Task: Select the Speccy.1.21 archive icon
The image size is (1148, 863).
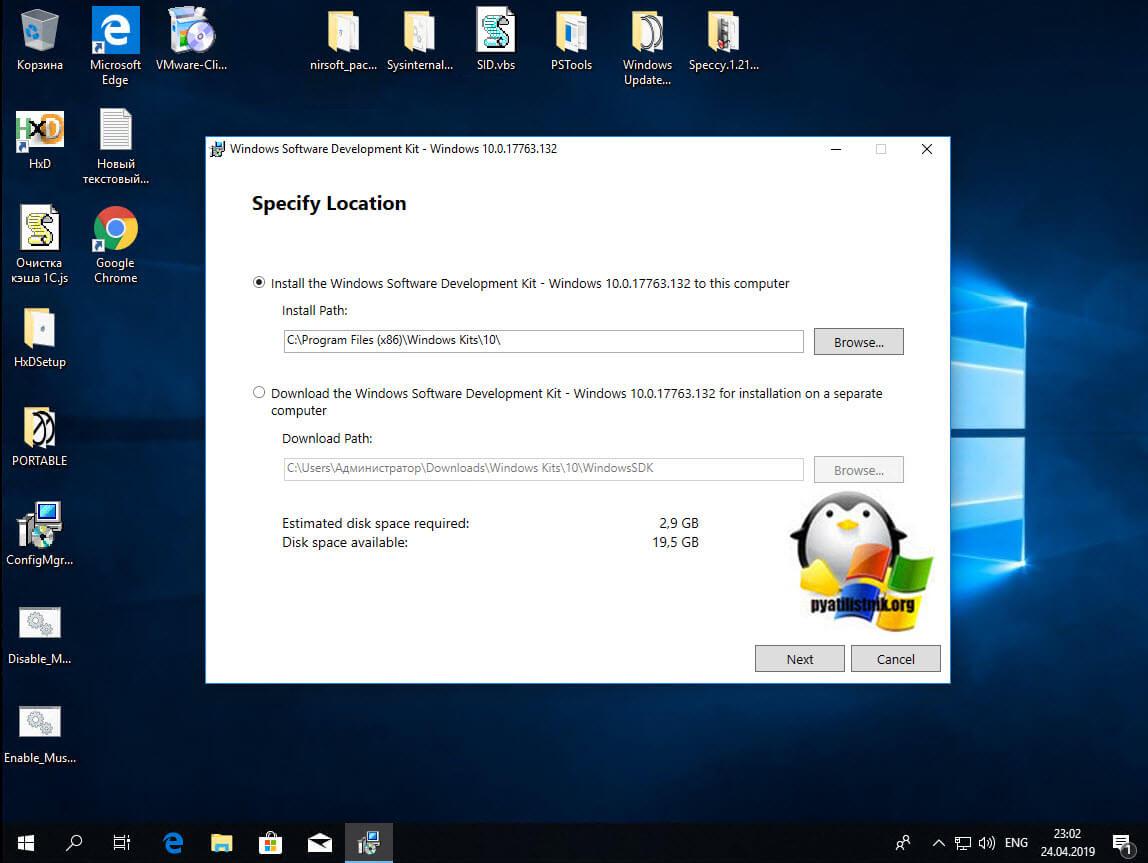Action: pyautogui.click(x=723, y=40)
